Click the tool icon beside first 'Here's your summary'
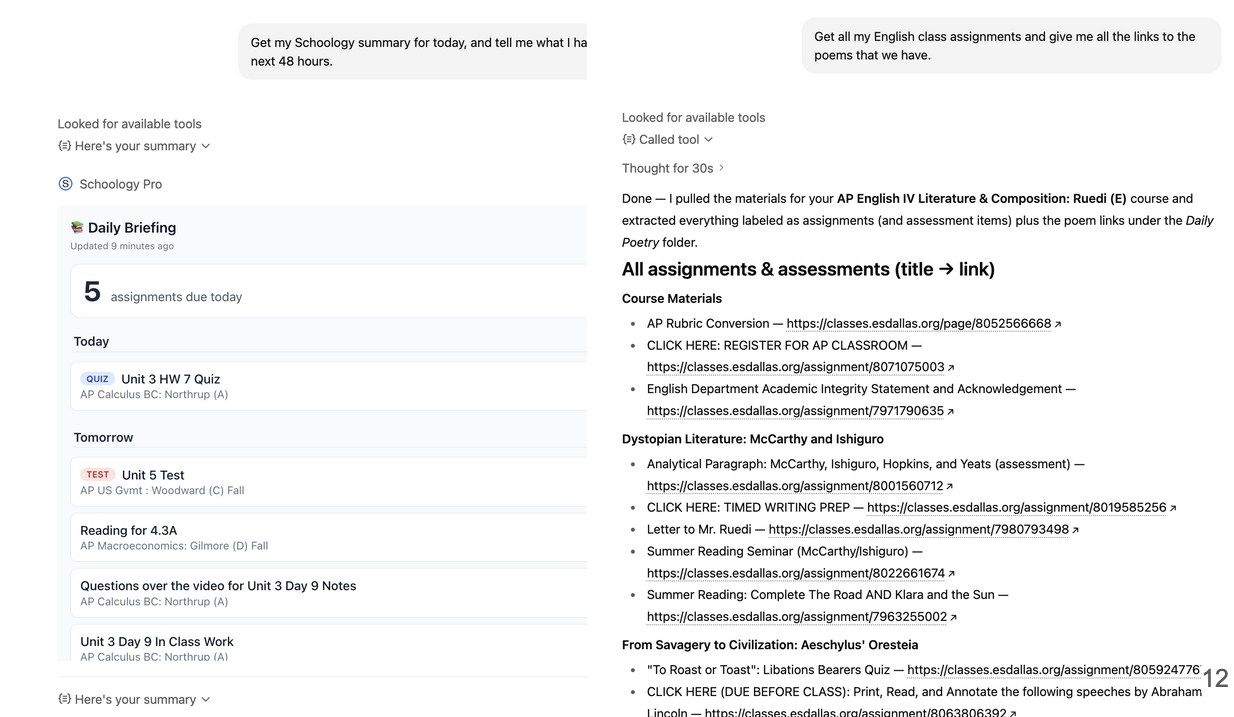 point(64,146)
